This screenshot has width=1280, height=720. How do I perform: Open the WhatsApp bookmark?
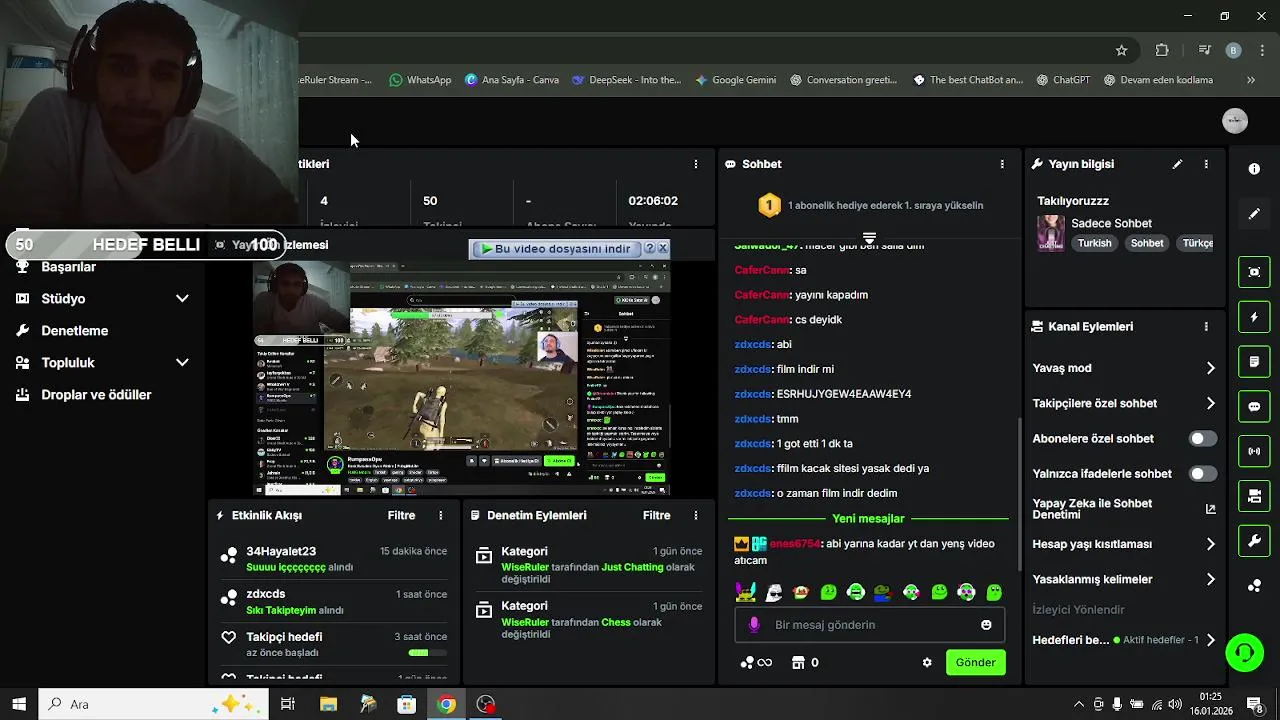[420, 80]
